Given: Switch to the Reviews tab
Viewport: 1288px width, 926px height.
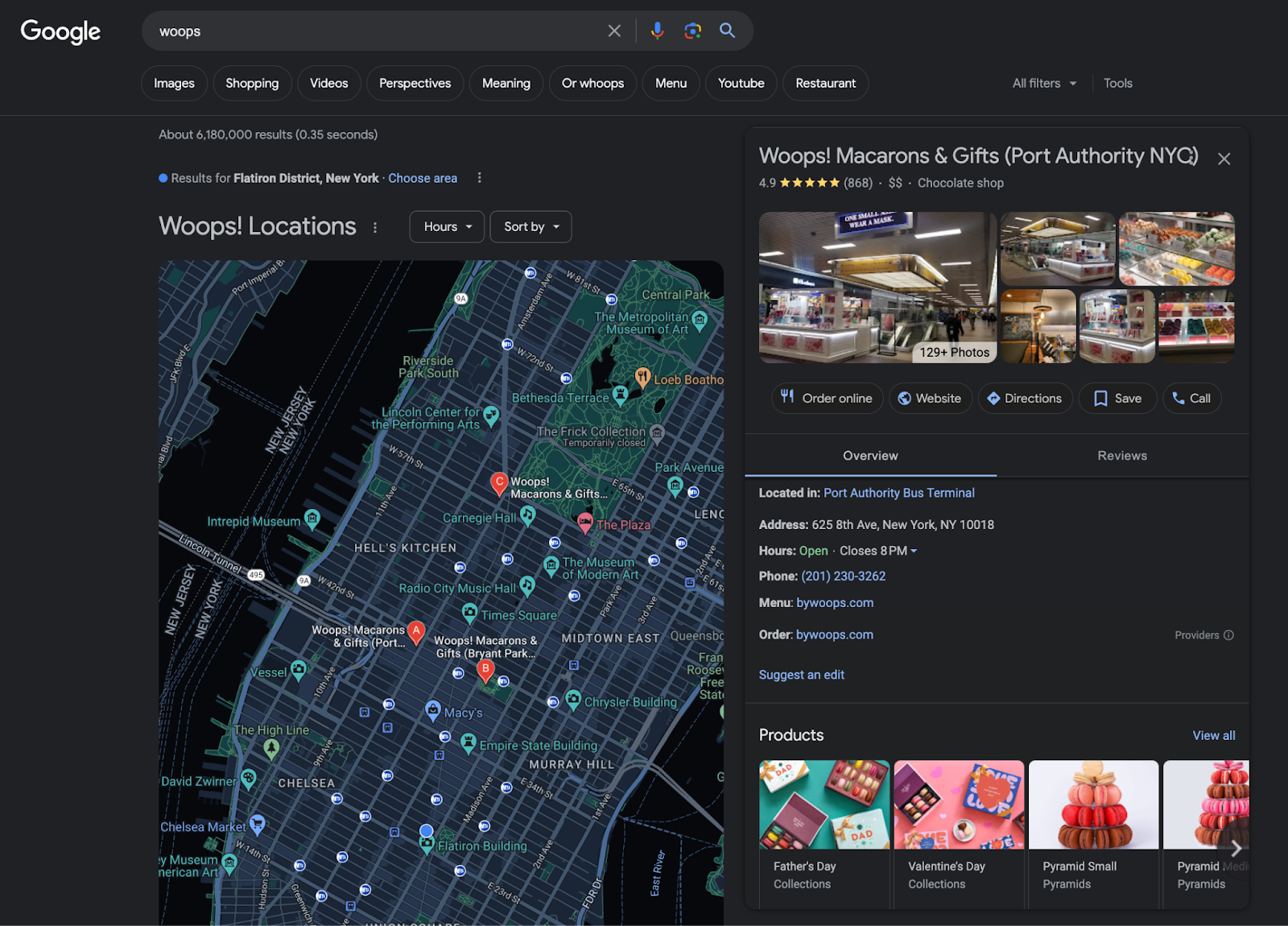Looking at the screenshot, I should [1122, 456].
